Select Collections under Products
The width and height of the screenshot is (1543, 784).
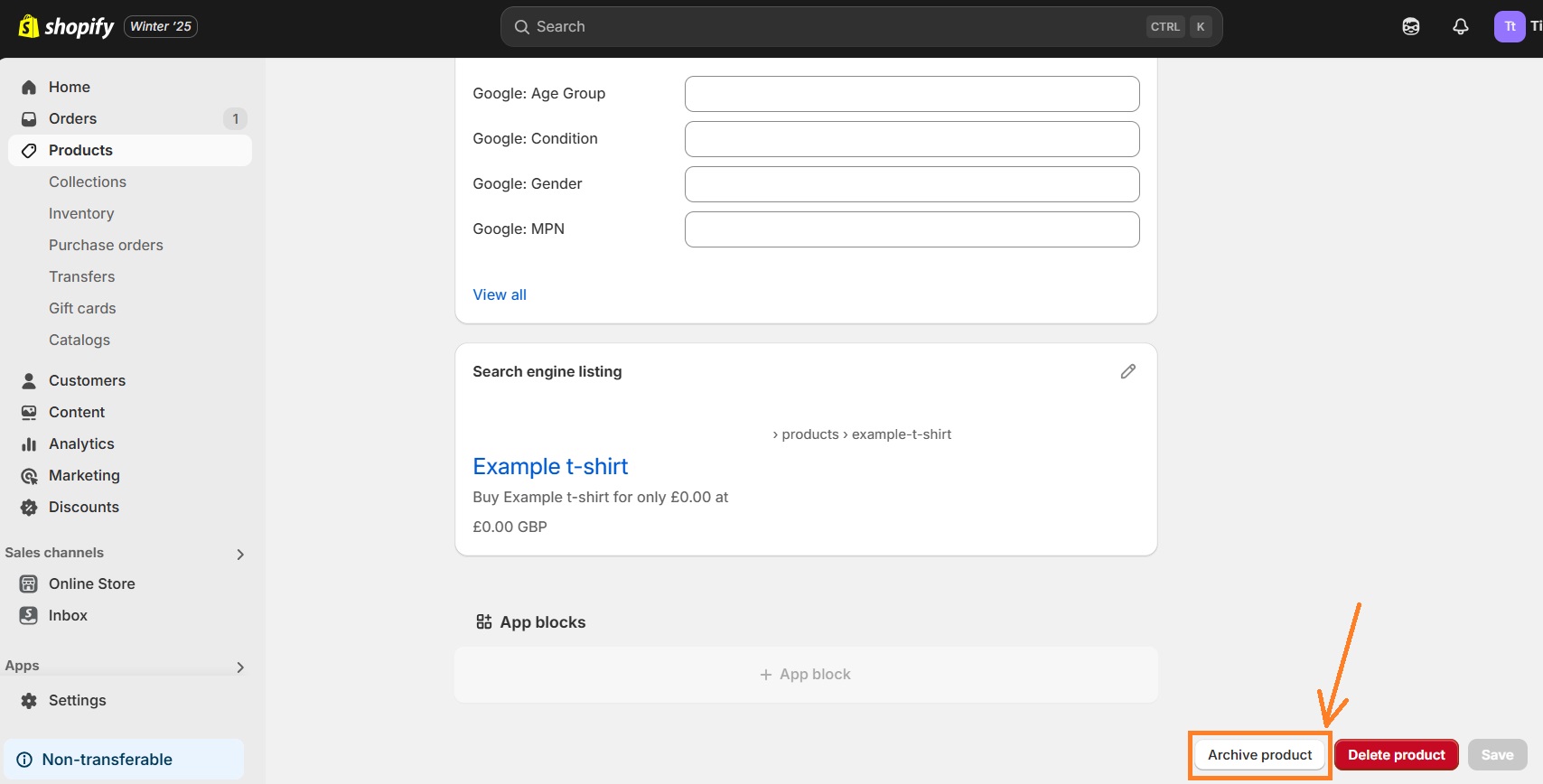88,182
